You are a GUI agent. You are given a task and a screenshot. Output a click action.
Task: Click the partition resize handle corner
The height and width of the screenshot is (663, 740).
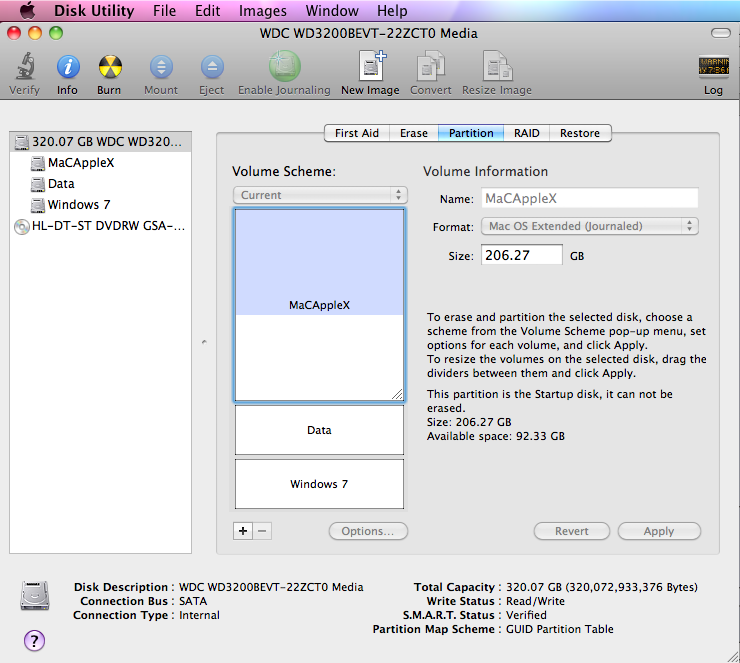[397, 394]
